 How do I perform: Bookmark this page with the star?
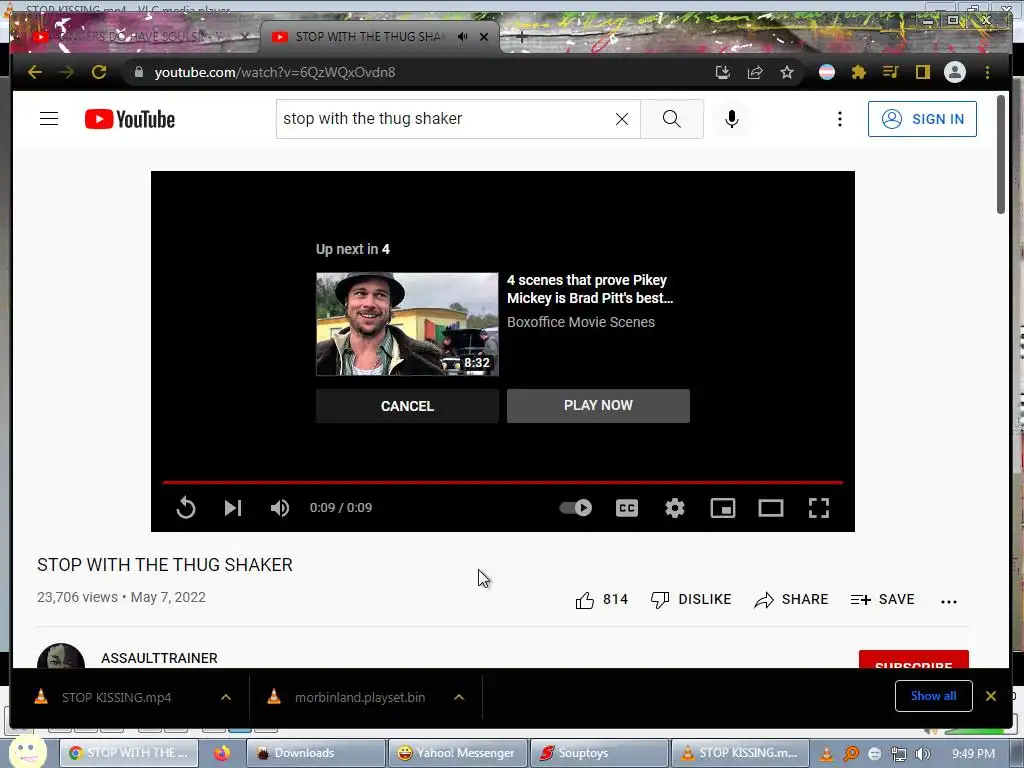point(787,72)
